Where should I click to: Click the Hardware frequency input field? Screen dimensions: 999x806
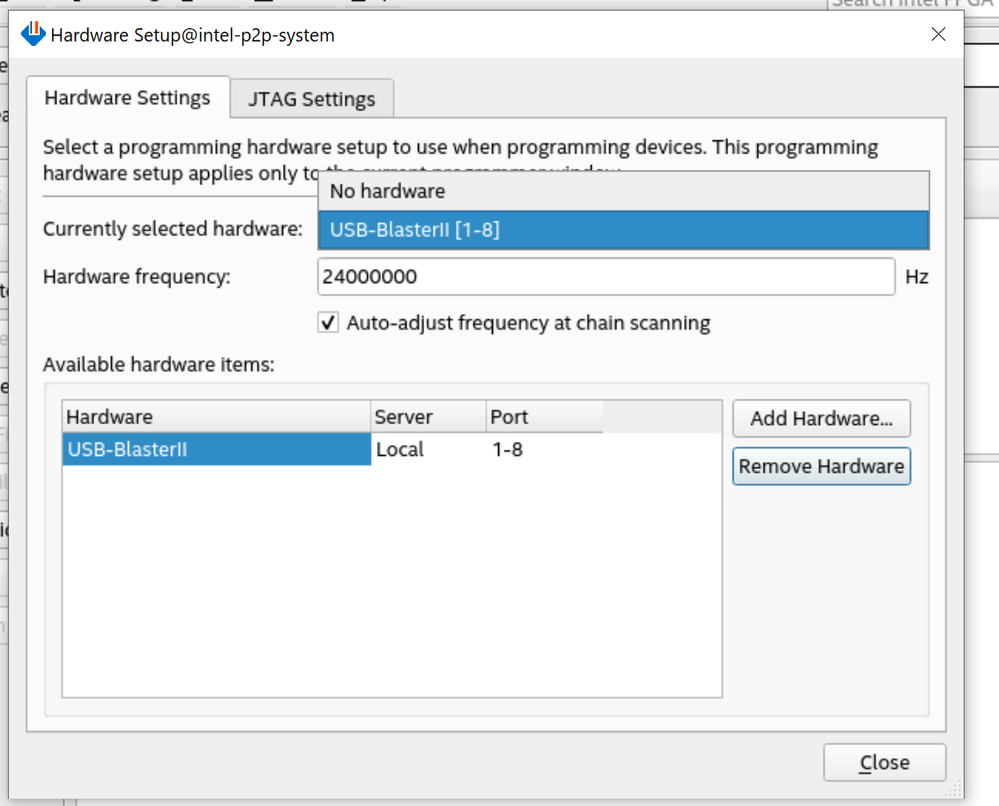(x=606, y=277)
